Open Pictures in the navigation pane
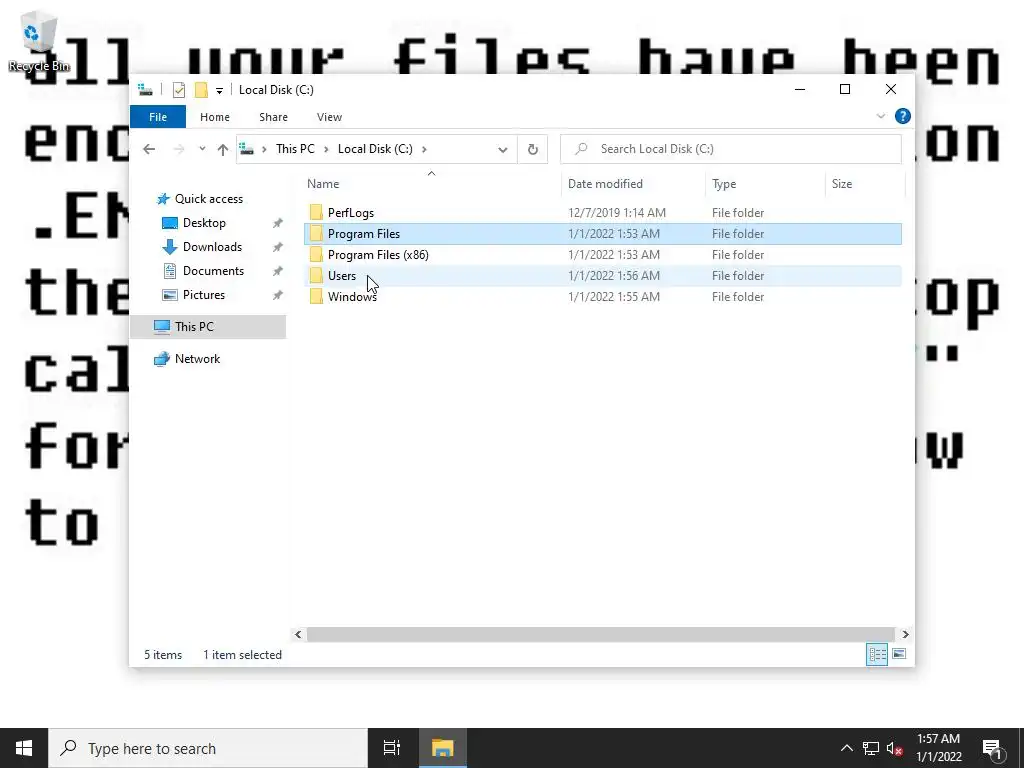This screenshot has height=768, width=1024. pos(204,295)
